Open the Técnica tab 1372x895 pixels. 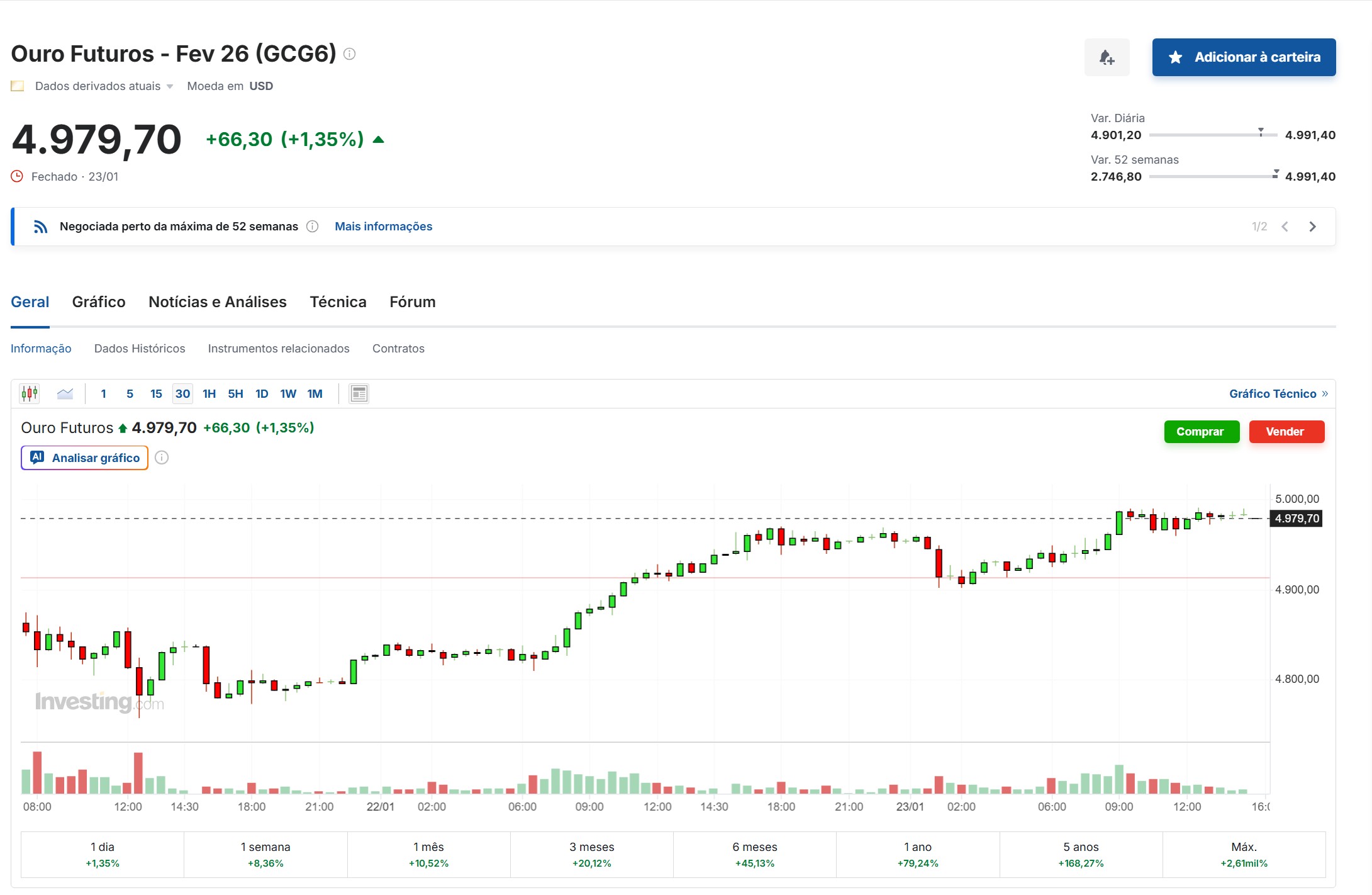338,302
